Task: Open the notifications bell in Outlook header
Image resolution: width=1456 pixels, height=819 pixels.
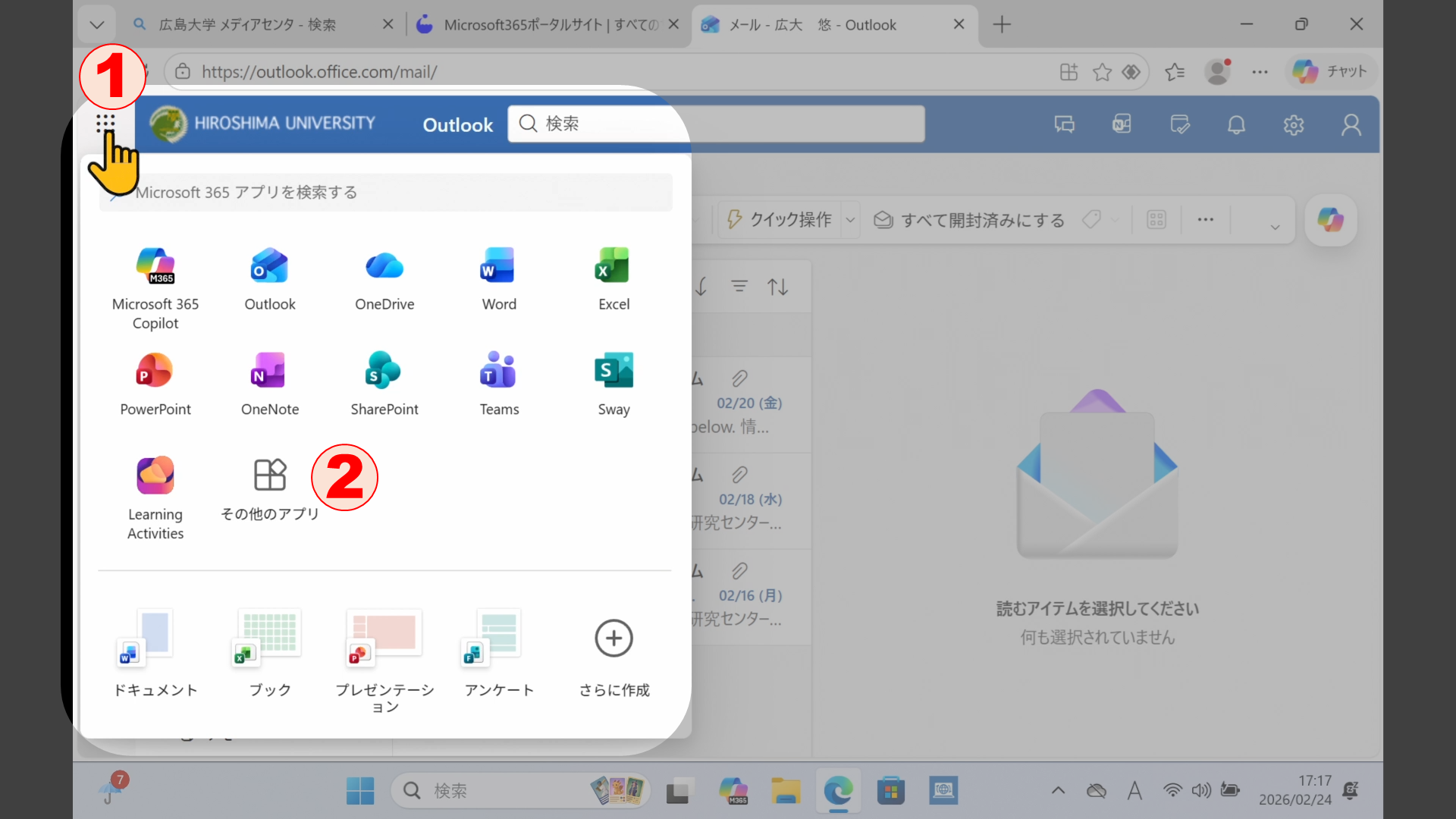Action: tap(1235, 124)
